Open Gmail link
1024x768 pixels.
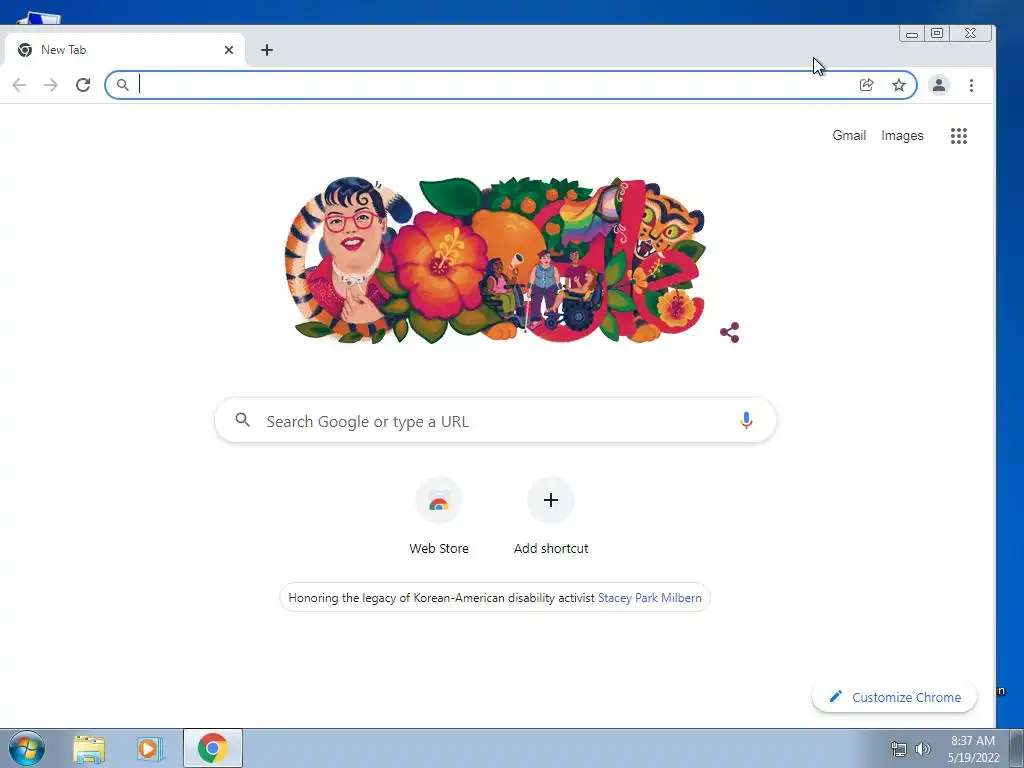[x=849, y=135]
